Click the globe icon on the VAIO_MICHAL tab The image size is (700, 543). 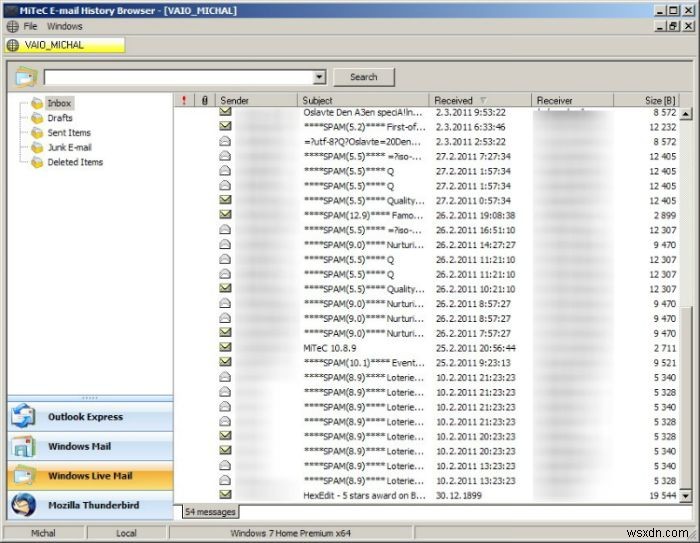13,45
